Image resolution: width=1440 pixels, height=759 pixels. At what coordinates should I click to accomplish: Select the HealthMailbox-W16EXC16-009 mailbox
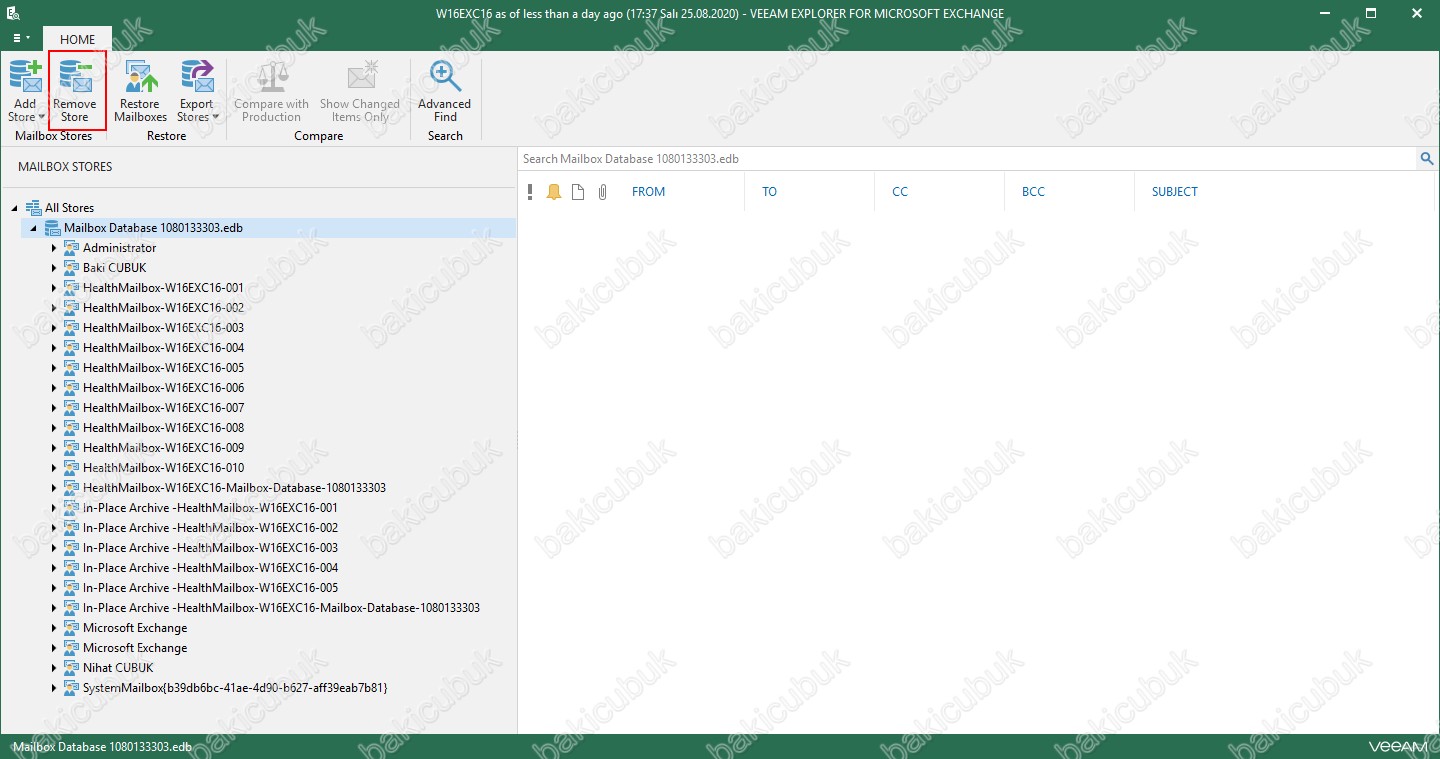[163, 448]
